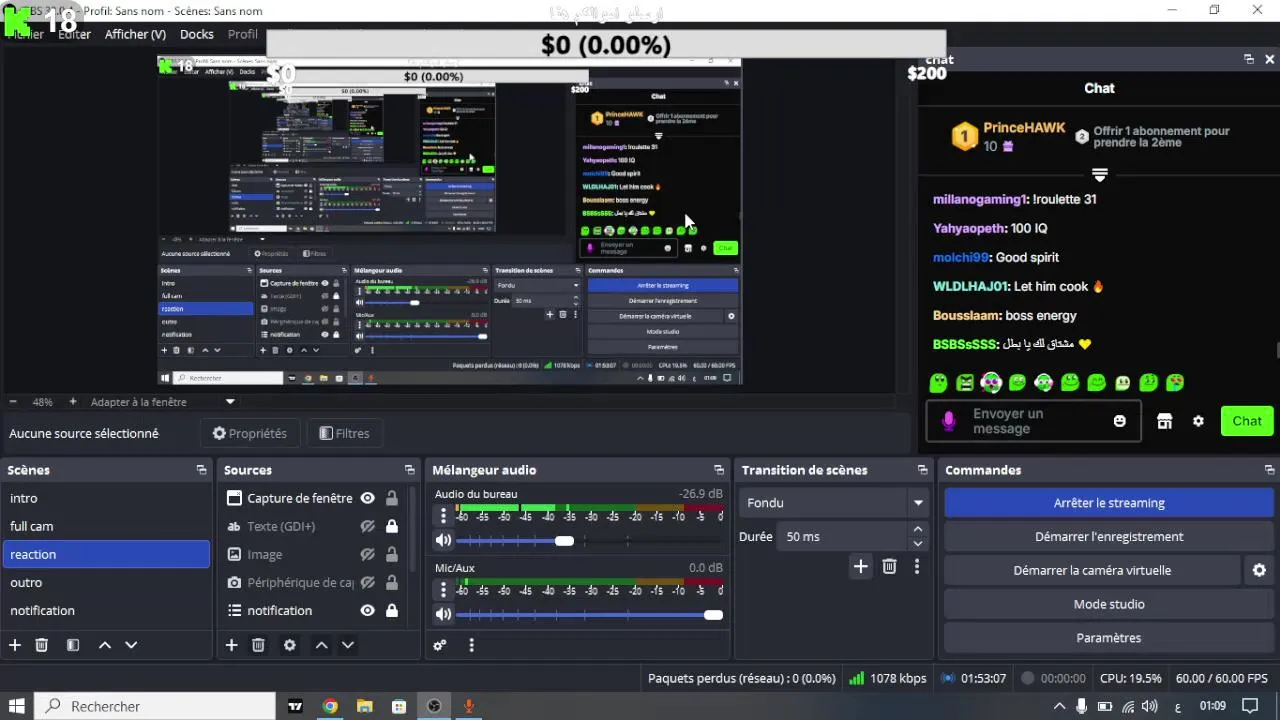Screen dimensions: 1280x720
Task: Decrease the transition Durée value
Action: point(918,544)
